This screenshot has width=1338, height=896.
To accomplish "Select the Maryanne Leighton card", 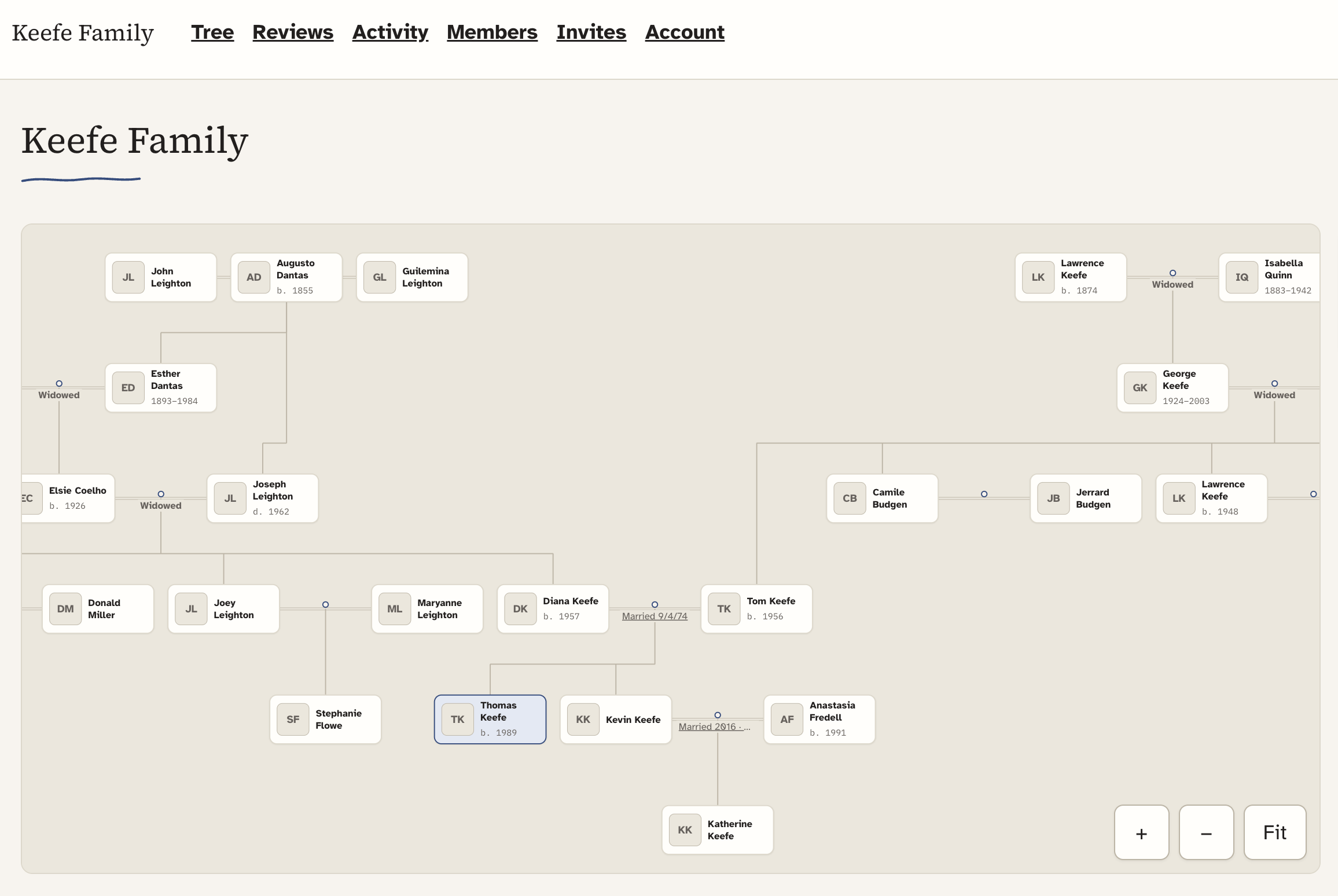I will (x=427, y=609).
